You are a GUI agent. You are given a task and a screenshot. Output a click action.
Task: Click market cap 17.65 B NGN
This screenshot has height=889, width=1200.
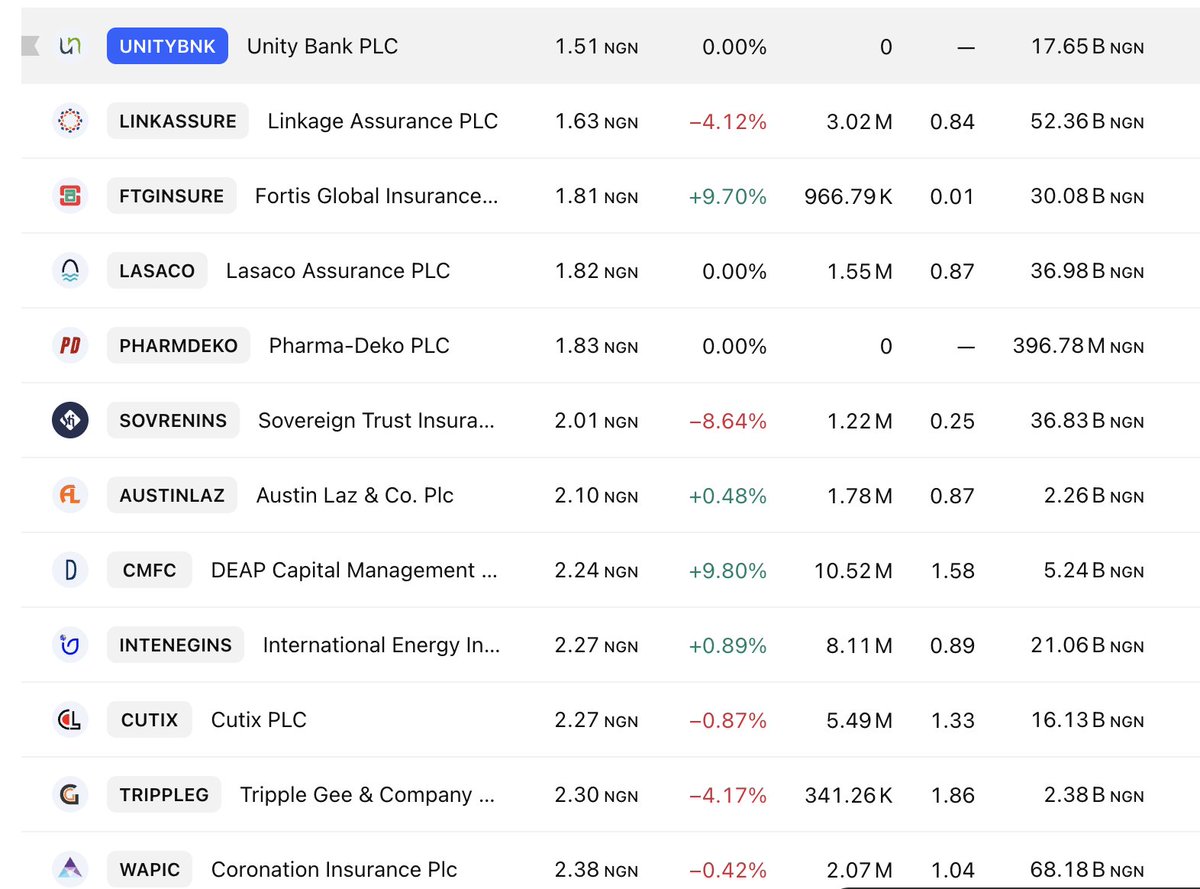pyautogui.click(x=1088, y=47)
